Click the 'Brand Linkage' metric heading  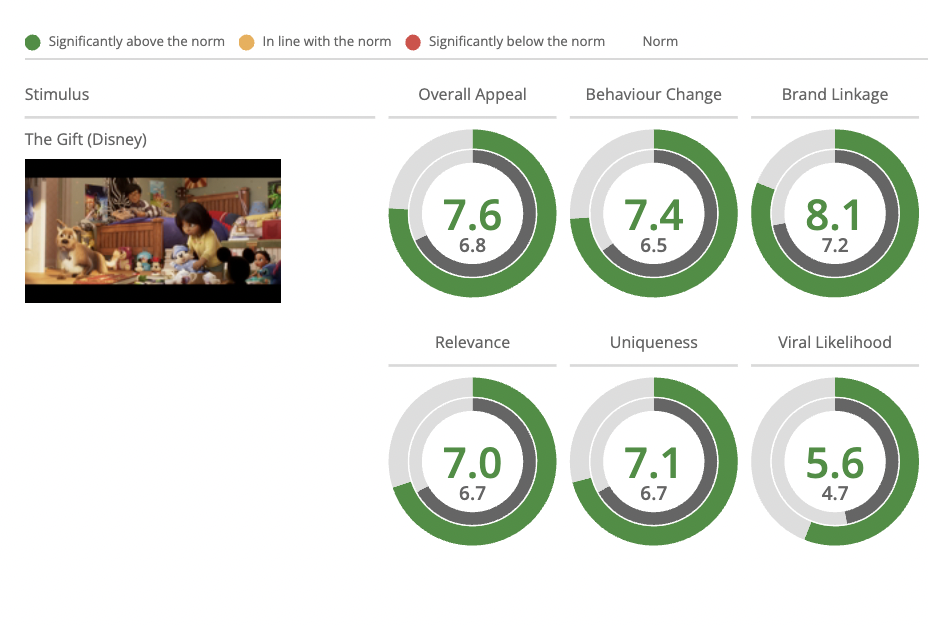(835, 95)
